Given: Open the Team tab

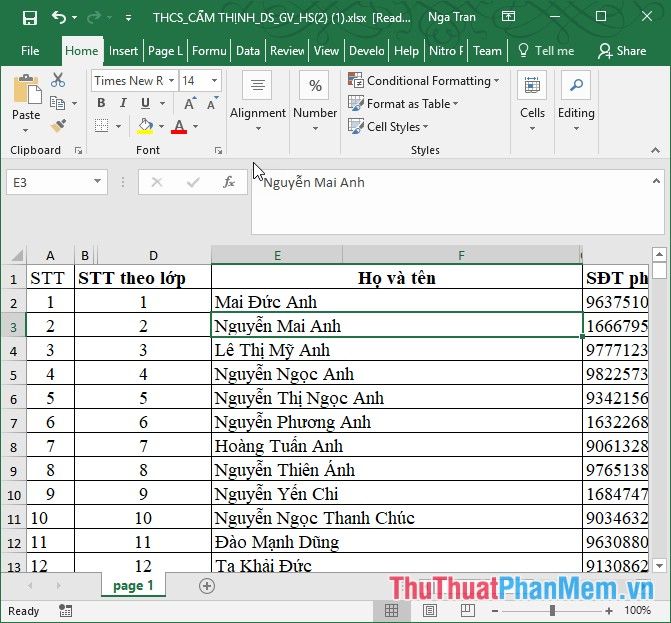Looking at the screenshot, I should tap(487, 51).
